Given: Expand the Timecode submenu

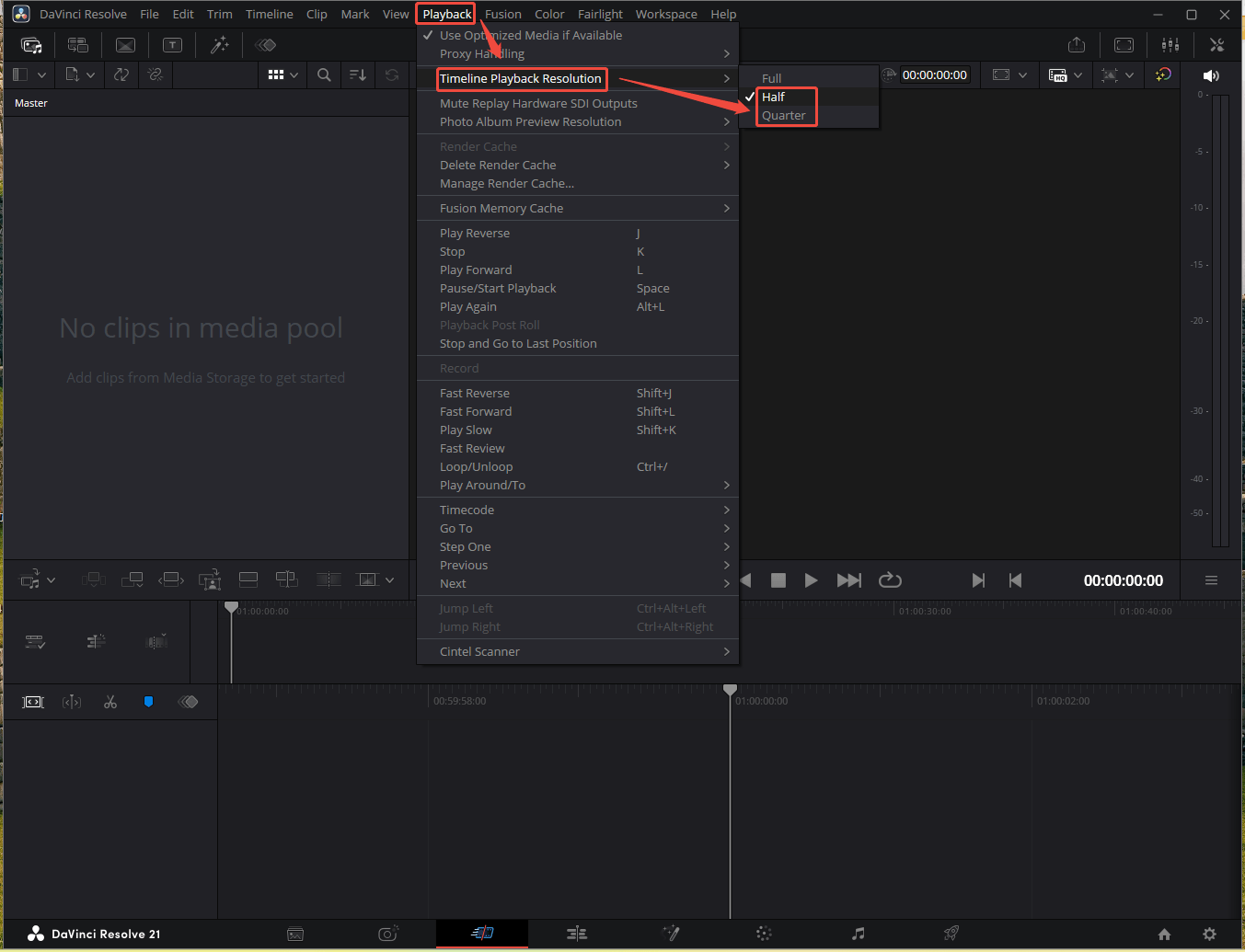Looking at the screenshot, I should pyautogui.click(x=578, y=510).
